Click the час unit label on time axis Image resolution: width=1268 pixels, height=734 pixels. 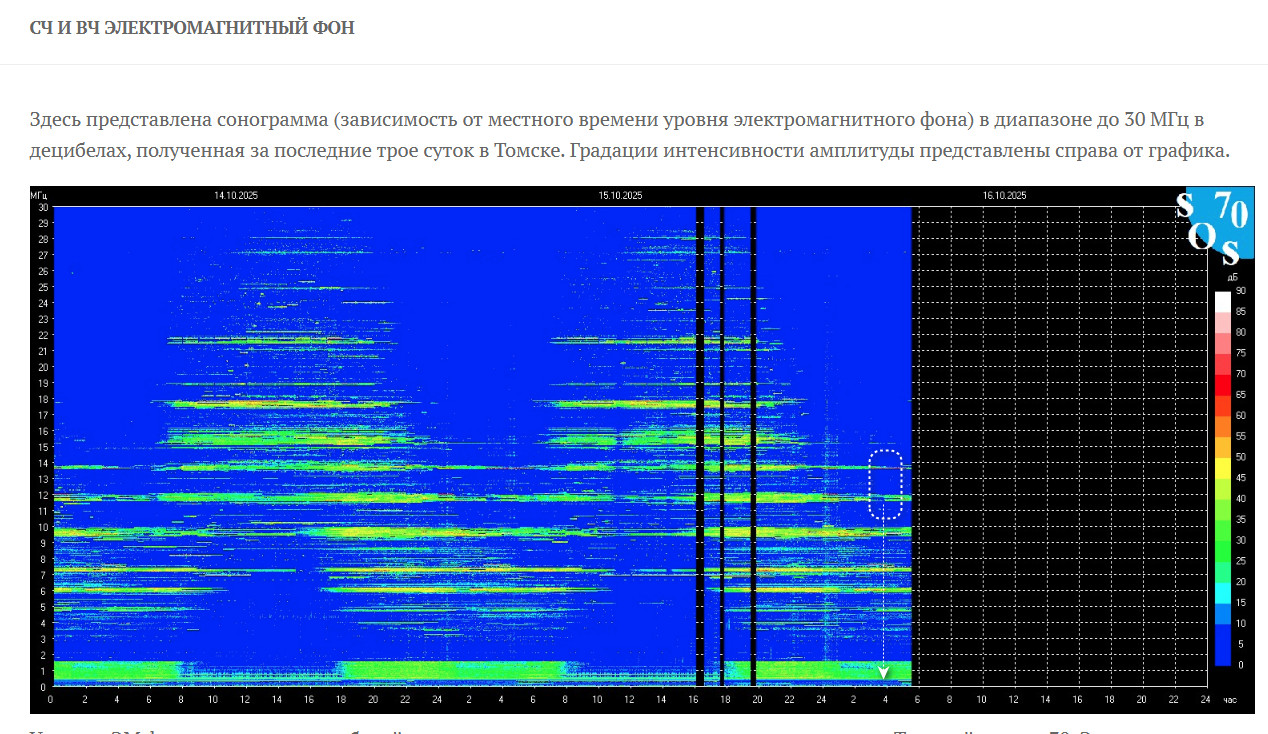(x=1231, y=700)
